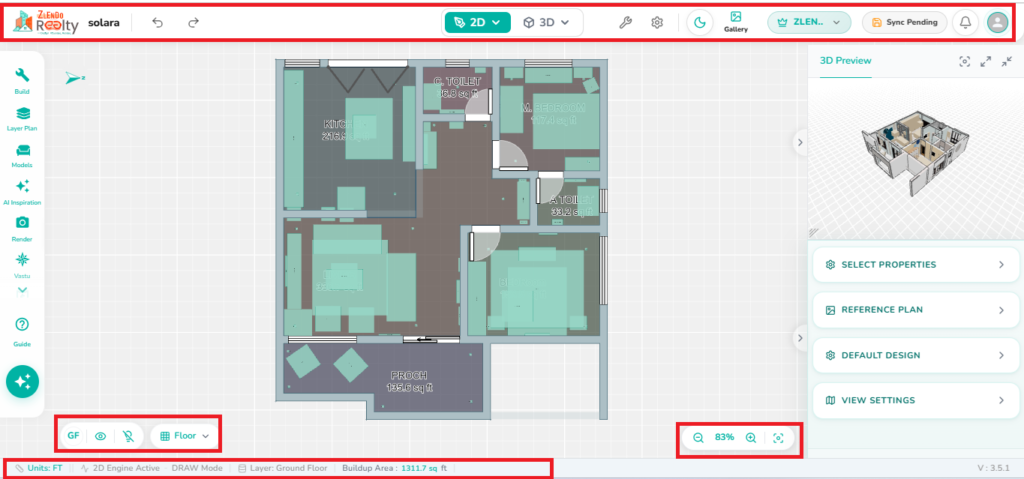This screenshot has height=479, width=1024.
Task: Open the Vastu compass tool
Action: (x=22, y=265)
